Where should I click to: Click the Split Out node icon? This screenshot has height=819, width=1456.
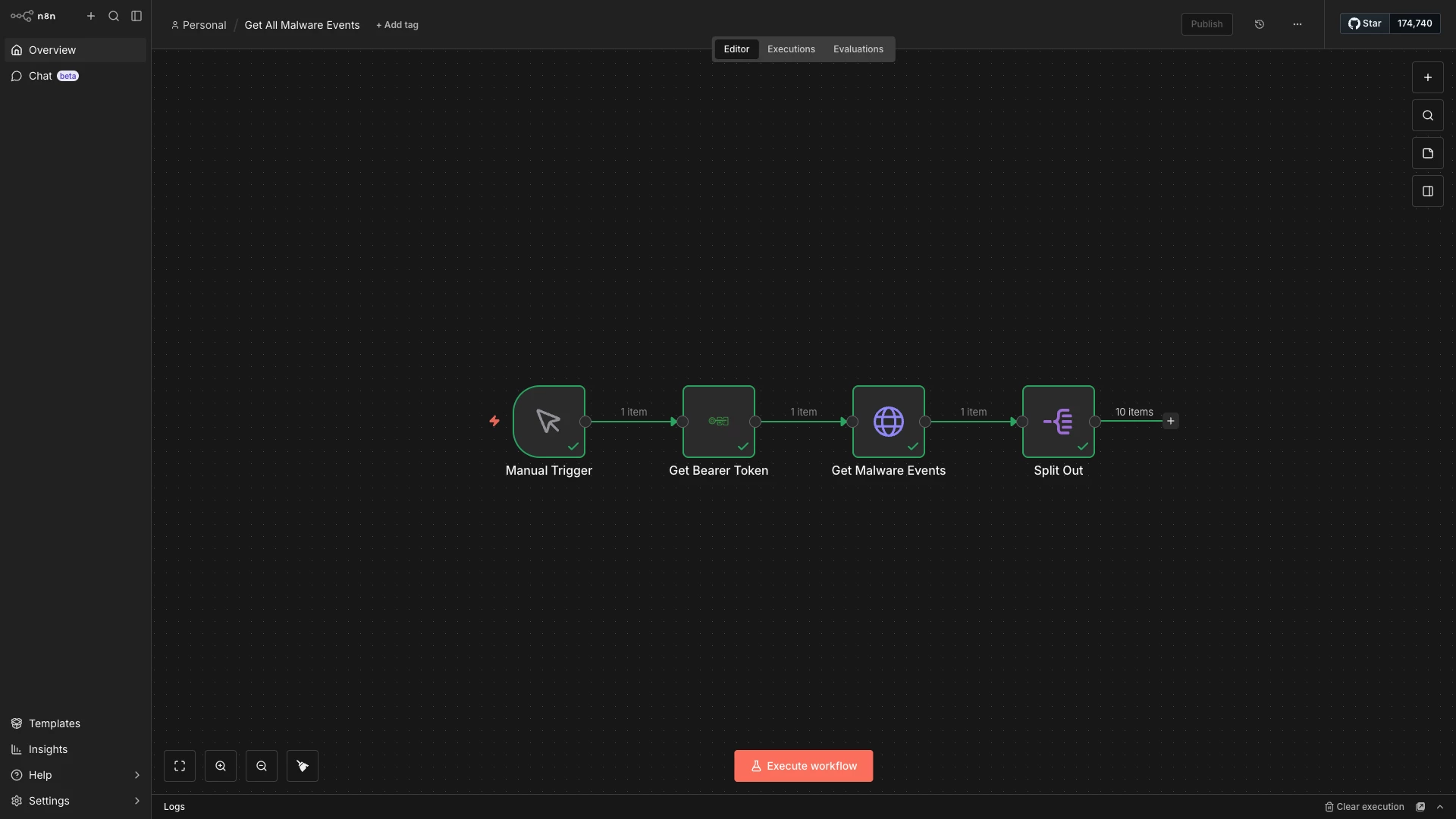(1058, 421)
